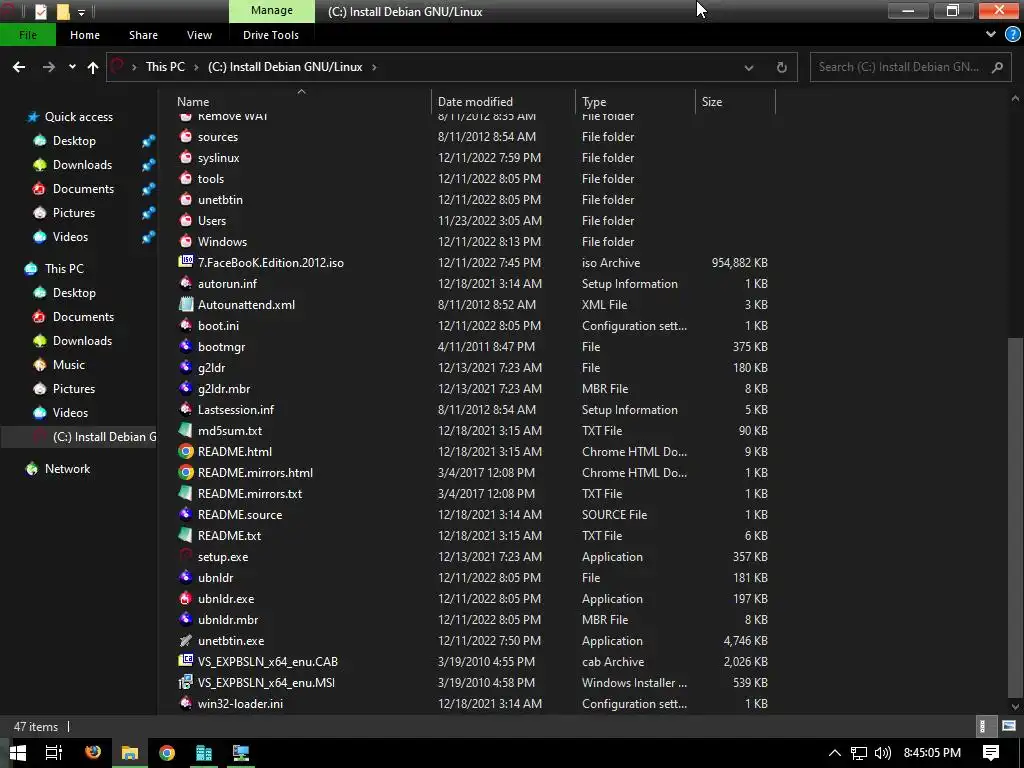The image size is (1024, 768).
Task: Select the Lastsession.inf file name
Action: pos(236,409)
